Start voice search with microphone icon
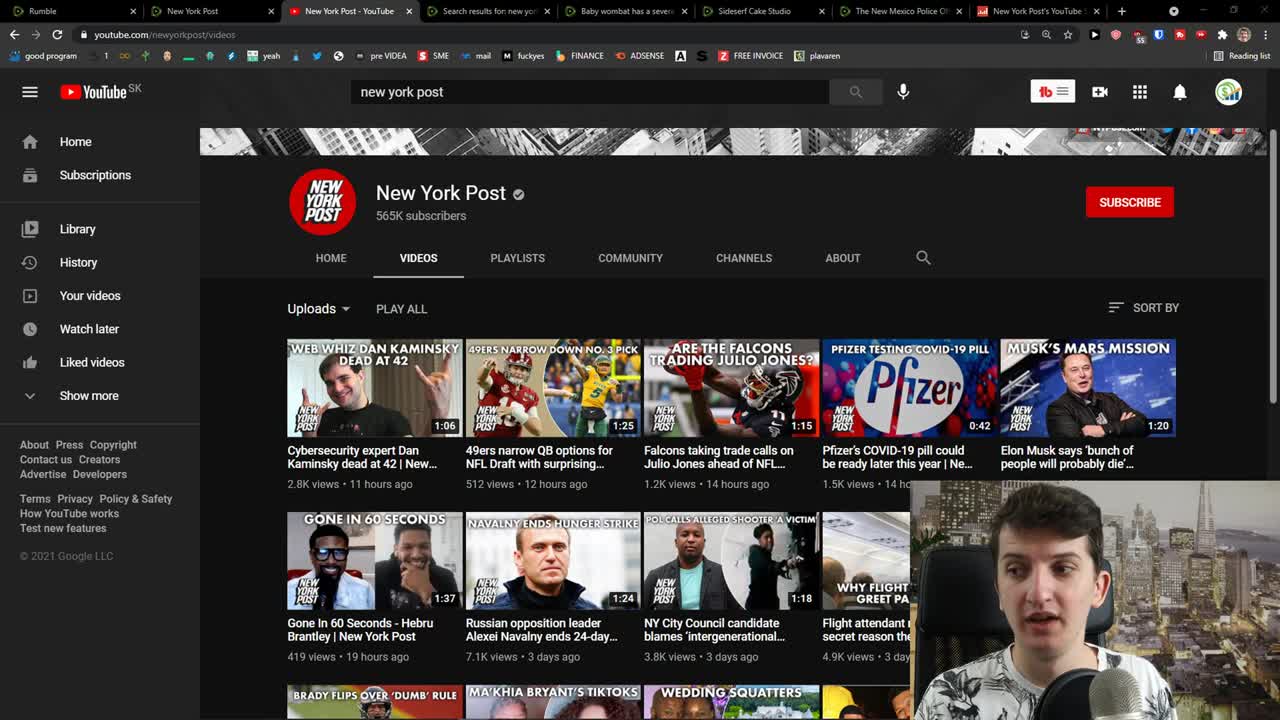 [x=903, y=92]
